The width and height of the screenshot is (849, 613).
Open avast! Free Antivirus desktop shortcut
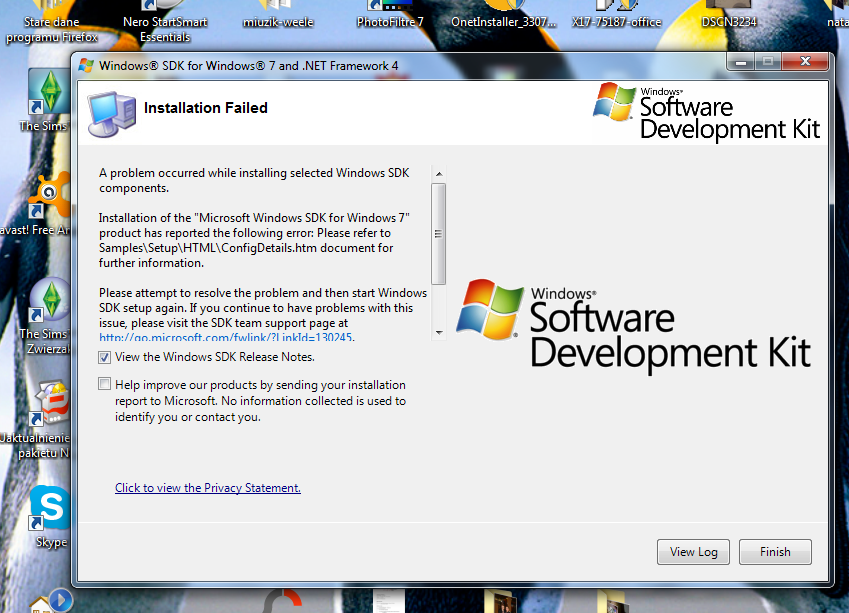(38, 205)
